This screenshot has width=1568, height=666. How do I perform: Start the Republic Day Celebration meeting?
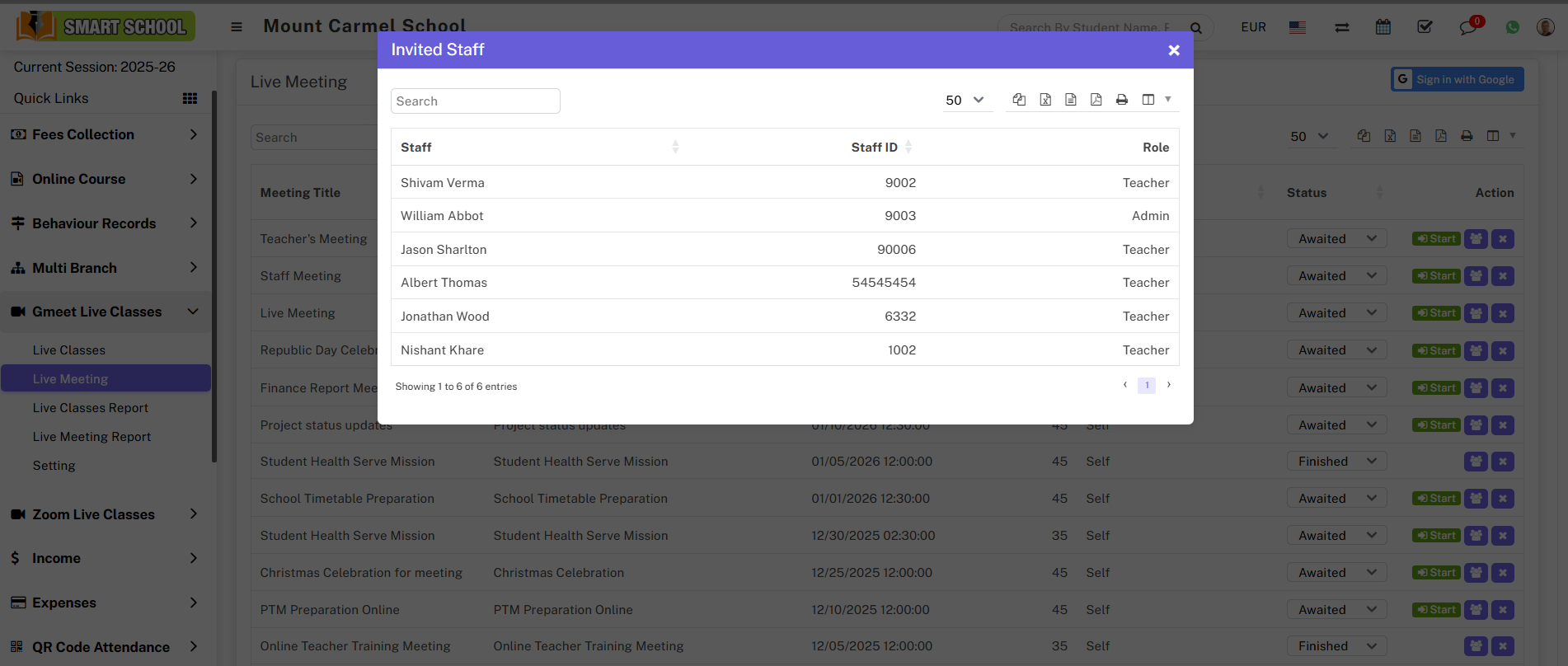point(1436,351)
